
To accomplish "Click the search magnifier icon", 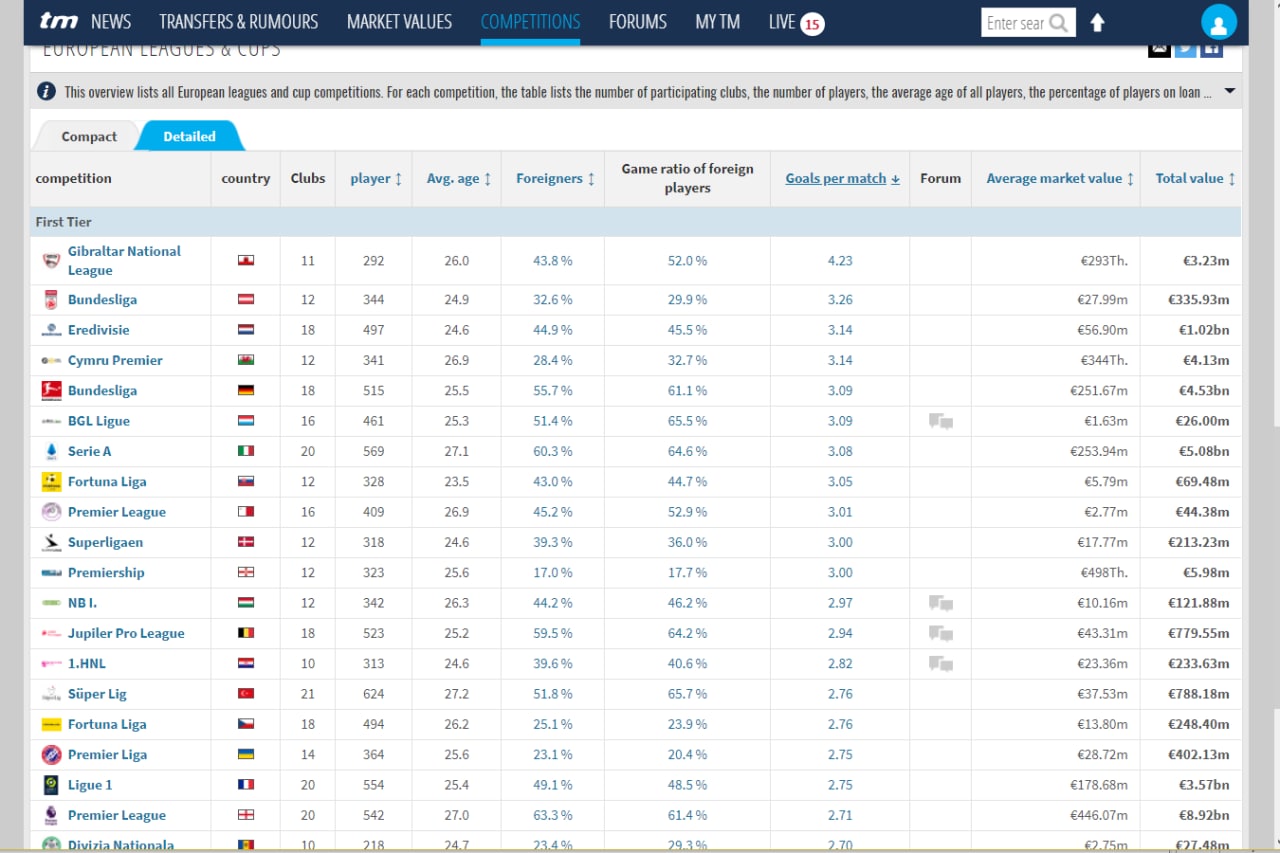I will [1058, 23].
